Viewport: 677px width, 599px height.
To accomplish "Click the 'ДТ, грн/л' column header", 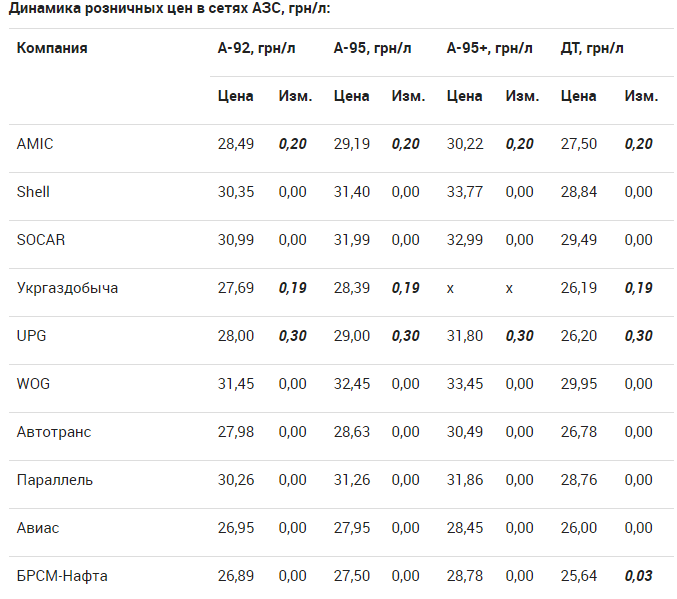I will coord(592,48).
